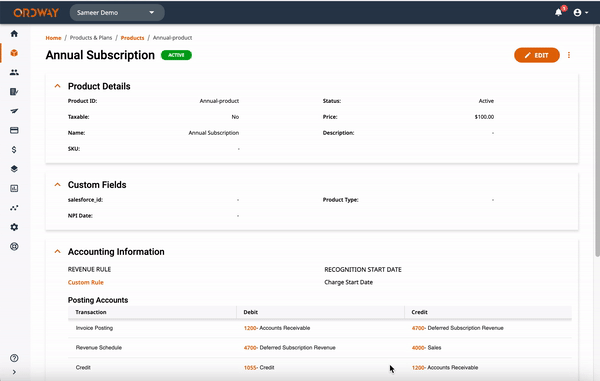Open the question mark help icon
Image resolution: width=600 pixels, height=381 pixels.
pos(14,358)
